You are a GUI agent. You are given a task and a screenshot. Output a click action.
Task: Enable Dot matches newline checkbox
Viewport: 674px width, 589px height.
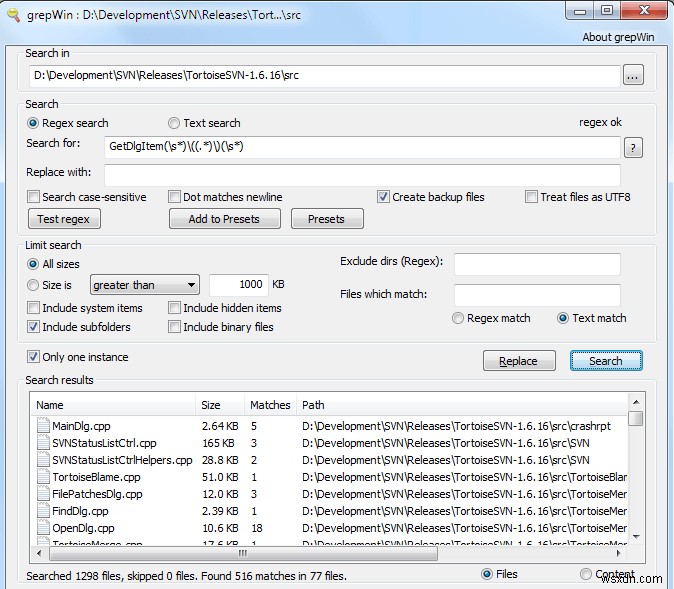(x=174, y=197)
